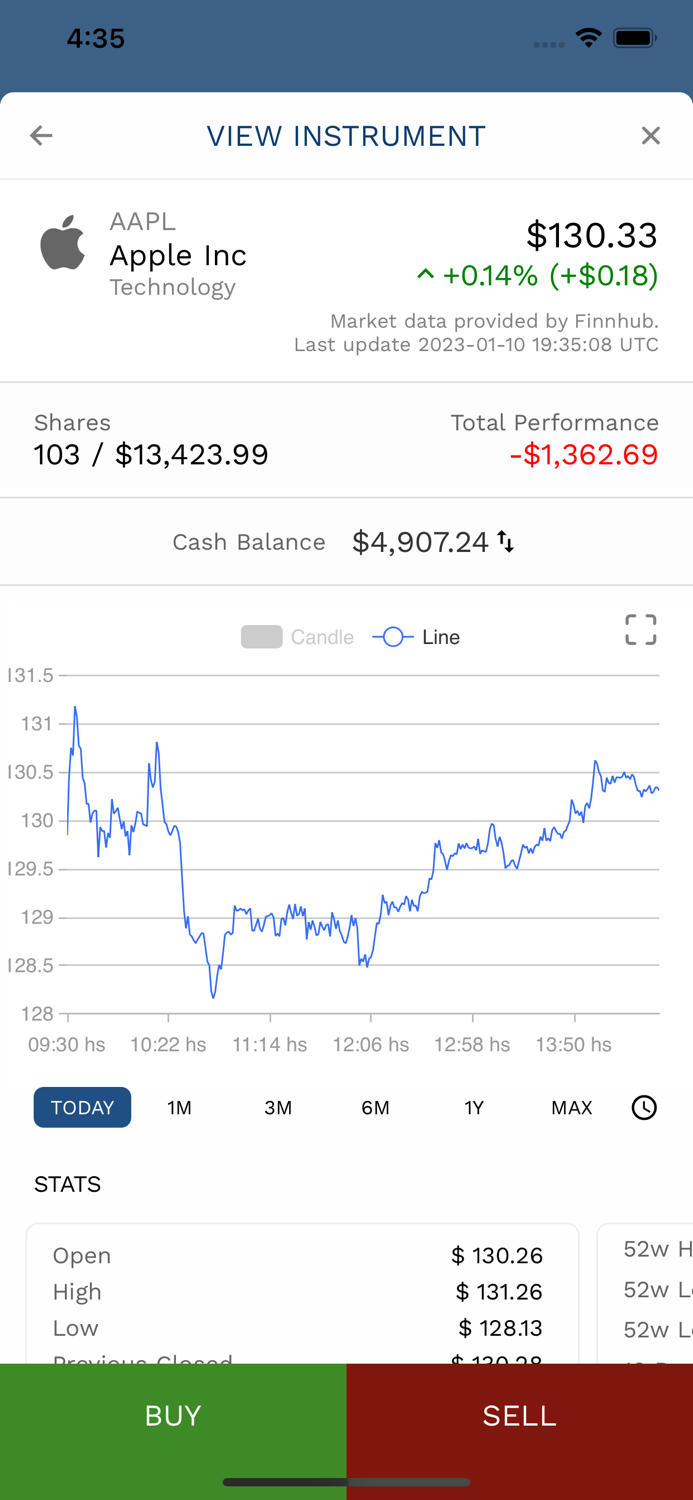Tap the back arrow in the header

[41, 135]
